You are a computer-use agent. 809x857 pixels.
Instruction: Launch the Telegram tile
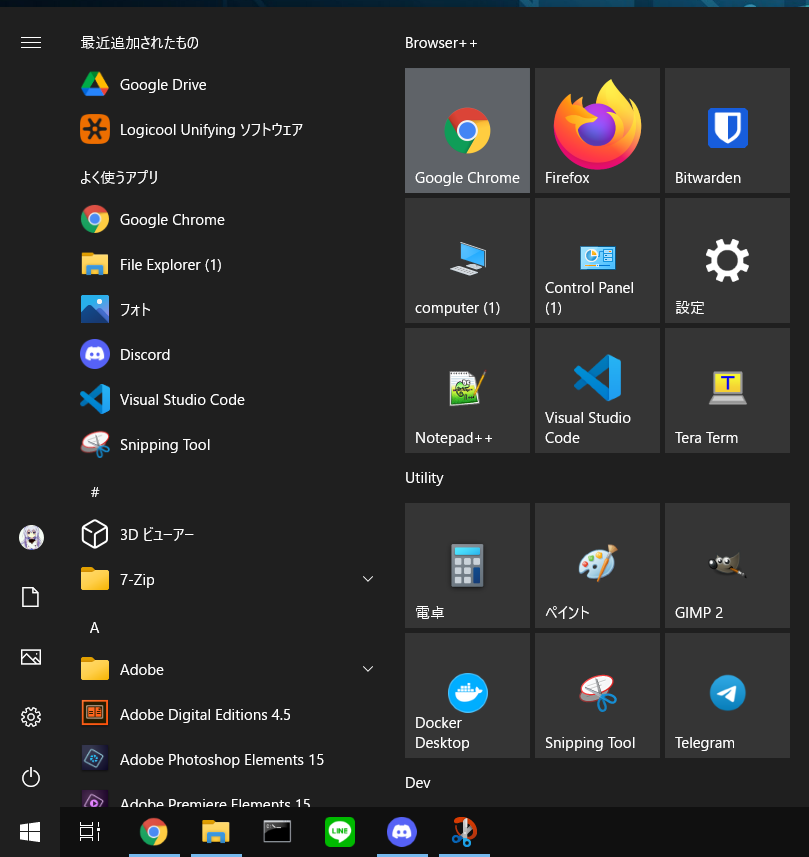(x=727, y=695)
